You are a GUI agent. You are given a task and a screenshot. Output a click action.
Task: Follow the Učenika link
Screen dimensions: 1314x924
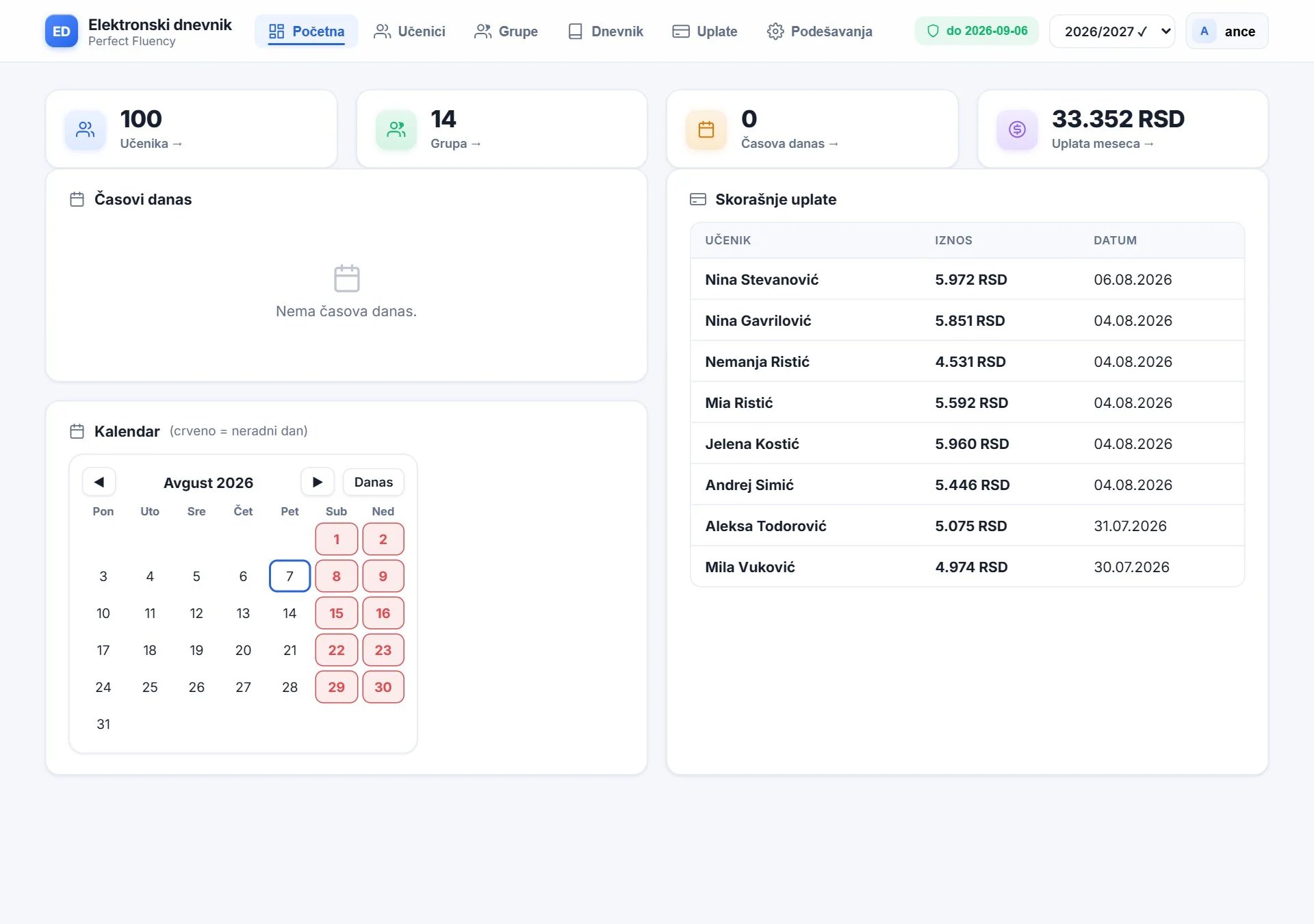[x=151, y=144]
